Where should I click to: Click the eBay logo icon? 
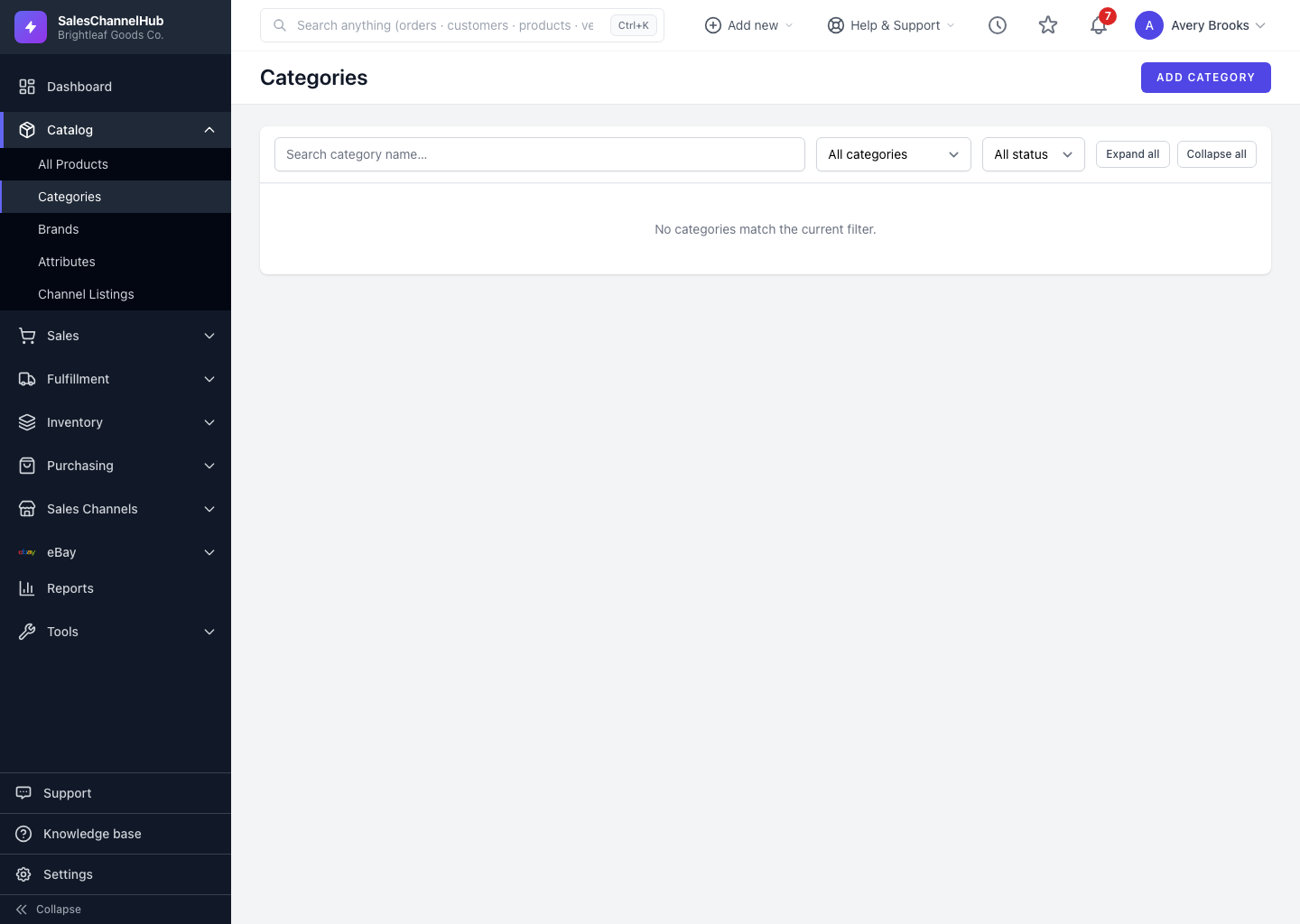click(27, 552)
